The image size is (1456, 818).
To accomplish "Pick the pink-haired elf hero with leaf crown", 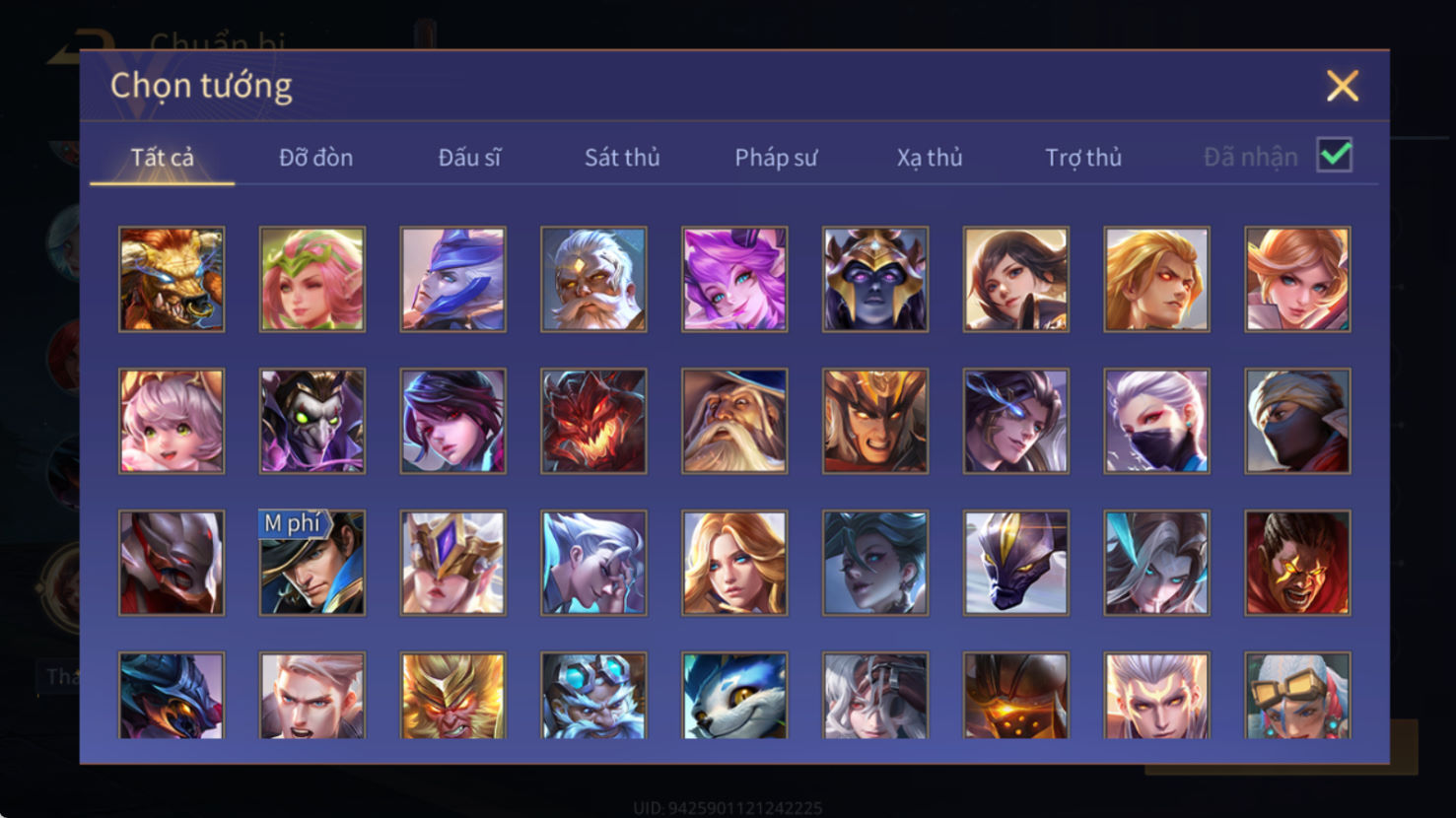I will point(312,279).
